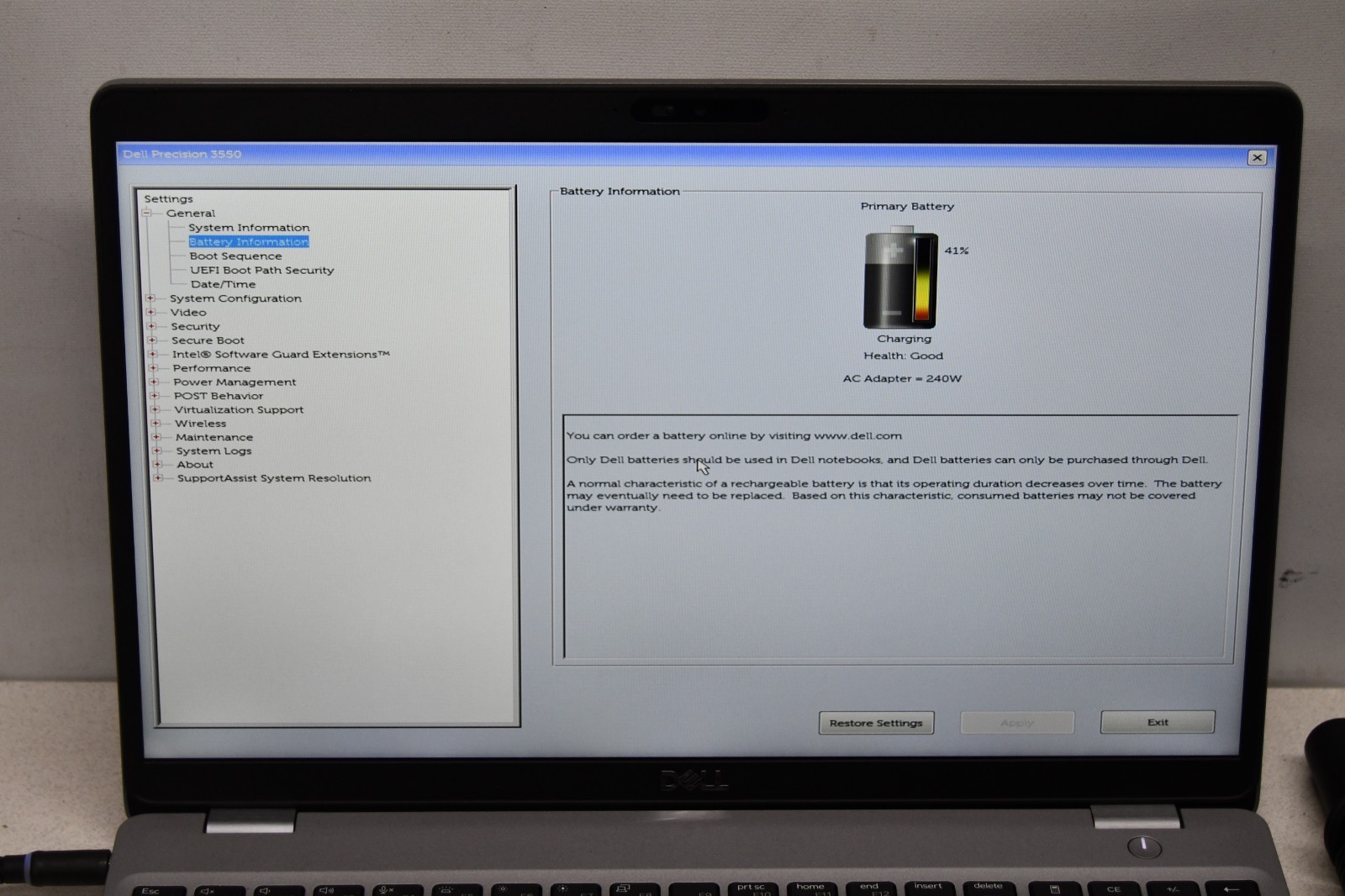Expand System Configuration node
This screenshot has width=1345, height=896.
pyautogui.click(x=150, y=298)
